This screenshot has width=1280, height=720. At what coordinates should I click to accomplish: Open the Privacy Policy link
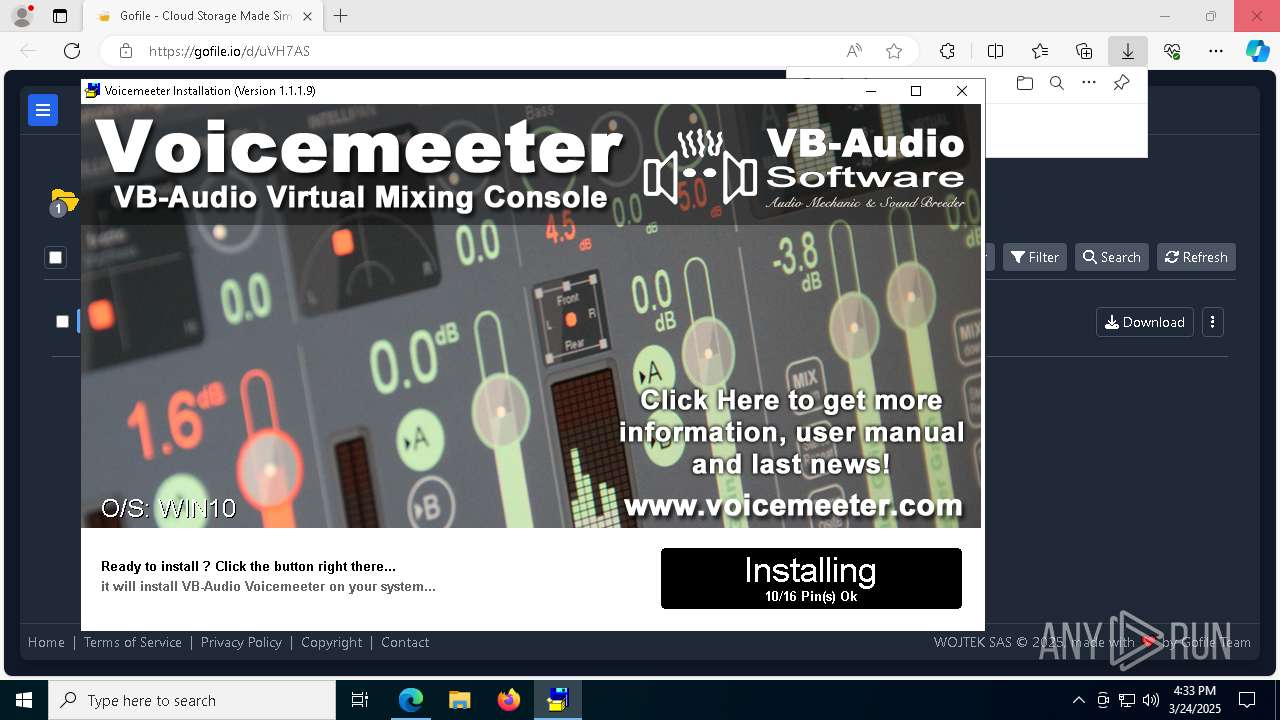[241, 642]
